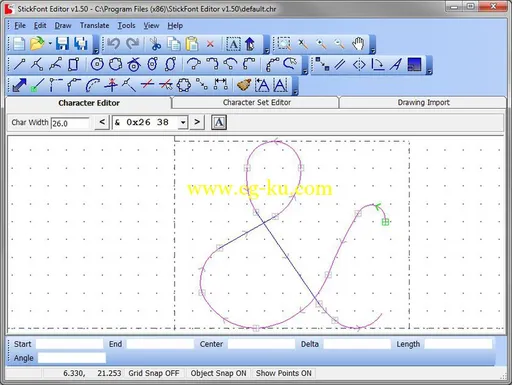Toggle Show Points ON in status bar
Viewport: 512px width, 385px height.
[x=284, y=373]
